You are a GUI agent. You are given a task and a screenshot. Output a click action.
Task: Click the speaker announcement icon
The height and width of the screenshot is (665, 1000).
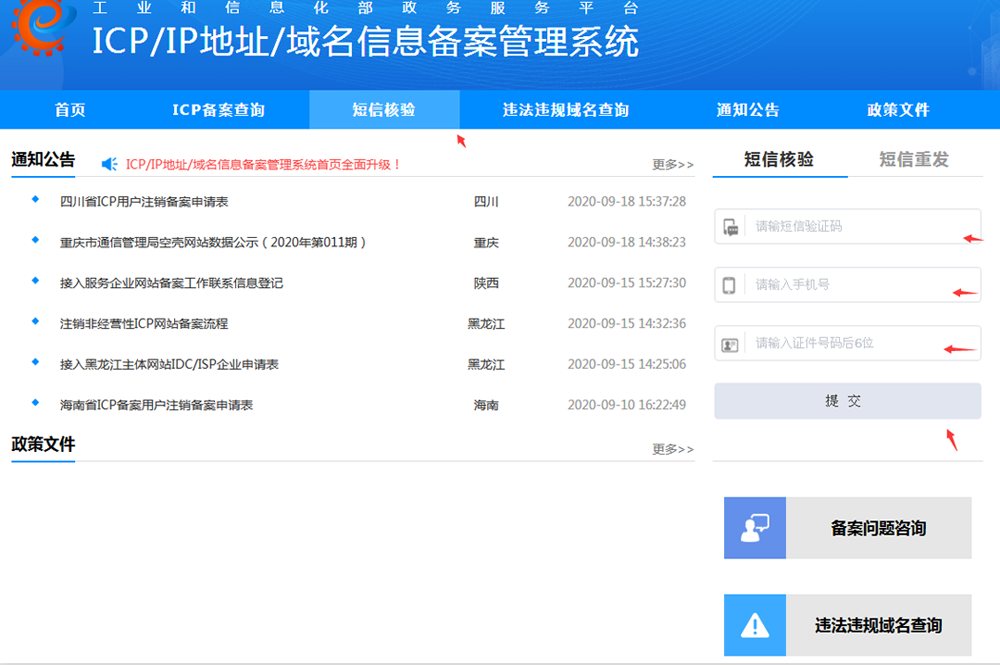(x=110, y=164)
